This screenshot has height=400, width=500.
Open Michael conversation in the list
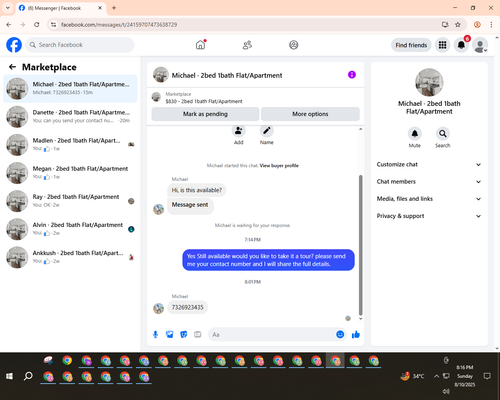pos(70,89)
